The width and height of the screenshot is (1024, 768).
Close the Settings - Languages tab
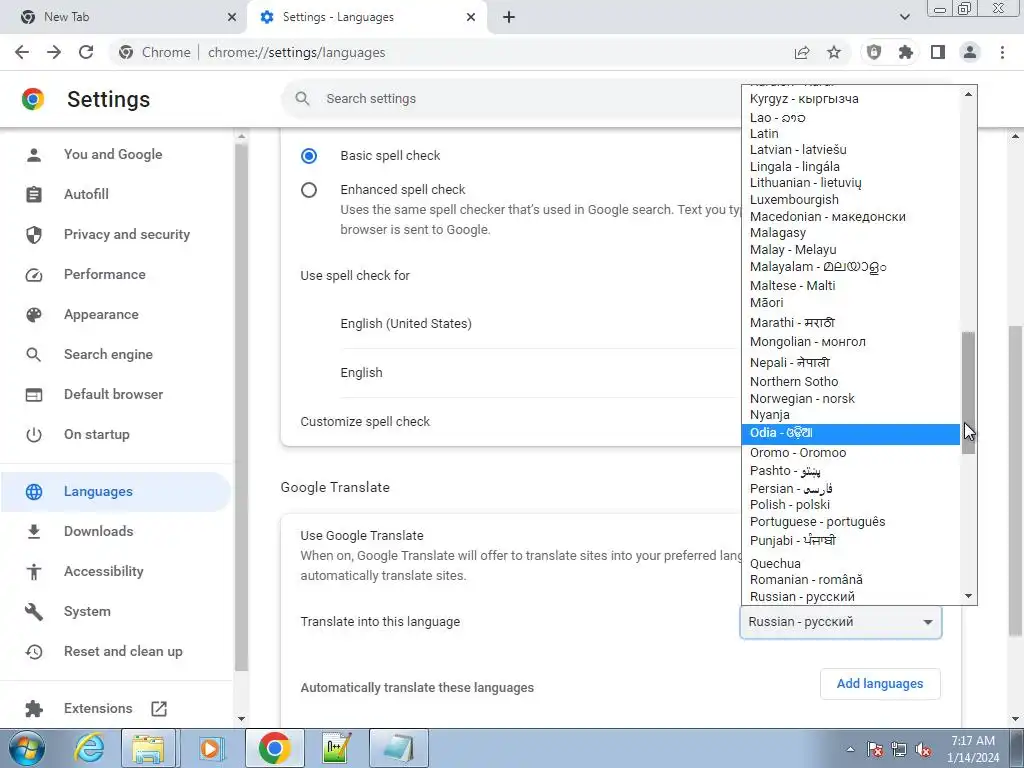tap(471, 17)
